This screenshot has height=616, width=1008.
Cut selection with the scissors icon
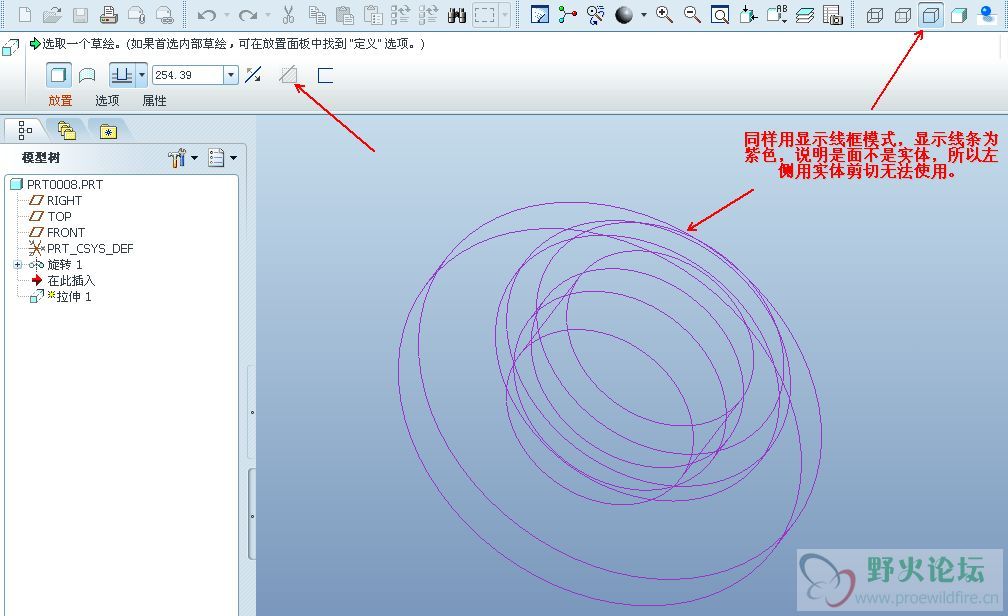tap(289, 14)
